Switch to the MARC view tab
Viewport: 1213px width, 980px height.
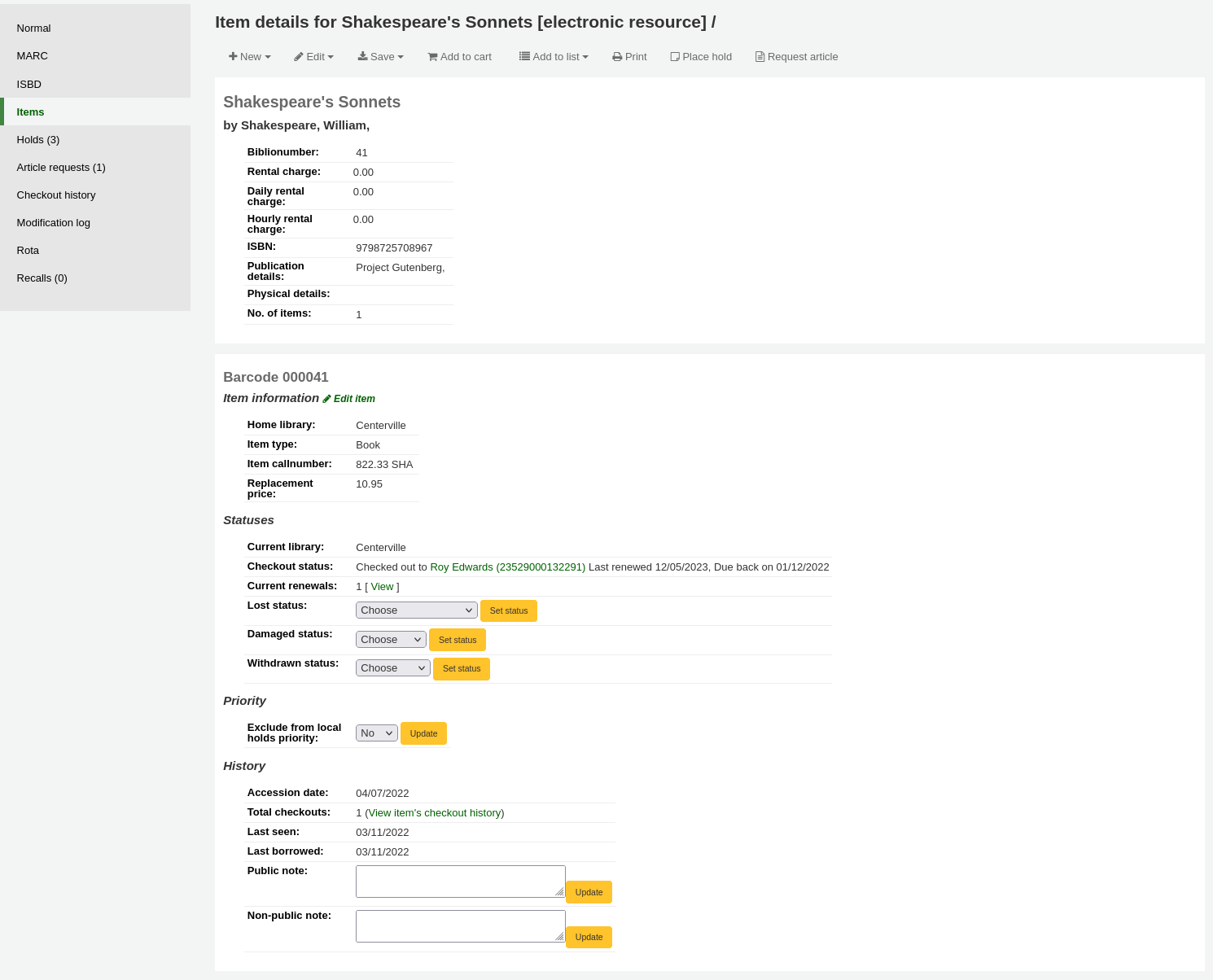tap(95, 56)
